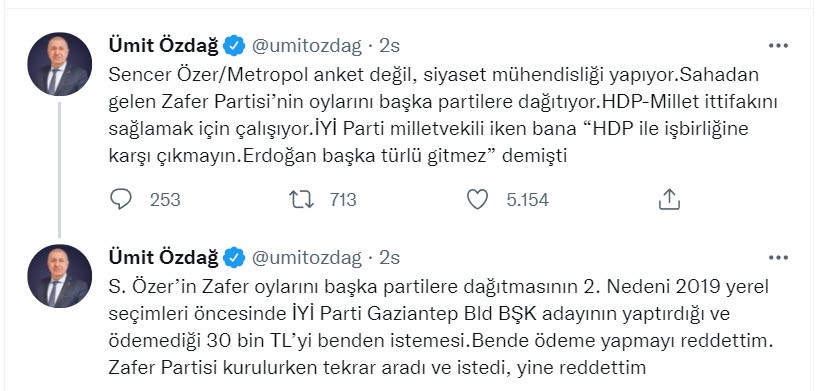Image resolution: width=835 pixels, height=391 pixels.
Task: Share the first tweet via share icon
Action: pyautogui.click(x=669, y=200)
